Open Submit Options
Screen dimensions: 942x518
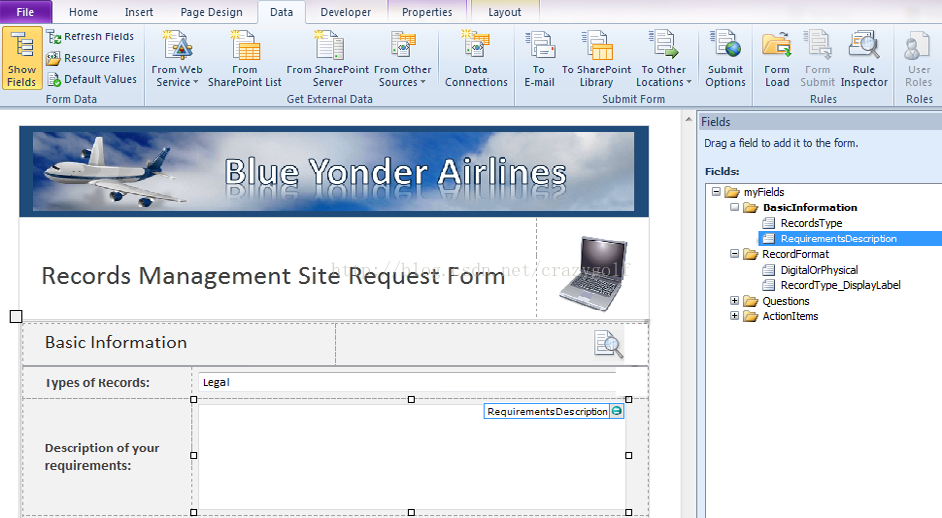(726, 59)
